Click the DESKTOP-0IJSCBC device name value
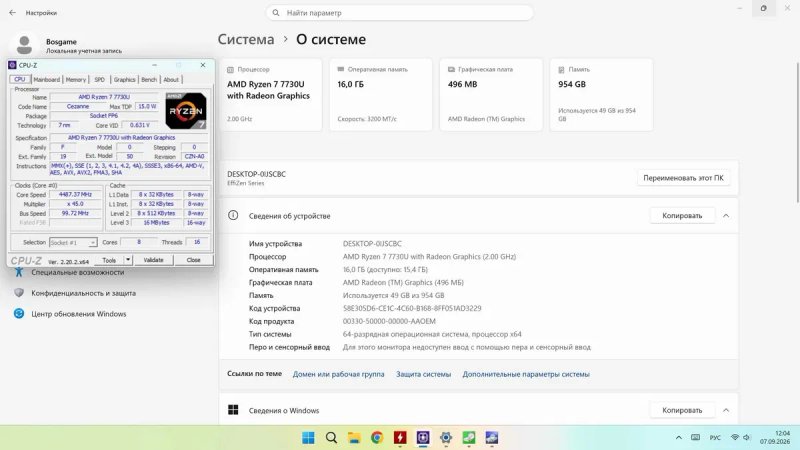Image resolution: width=800 pixels, height=450 pixels. click(x=372, y=243)
